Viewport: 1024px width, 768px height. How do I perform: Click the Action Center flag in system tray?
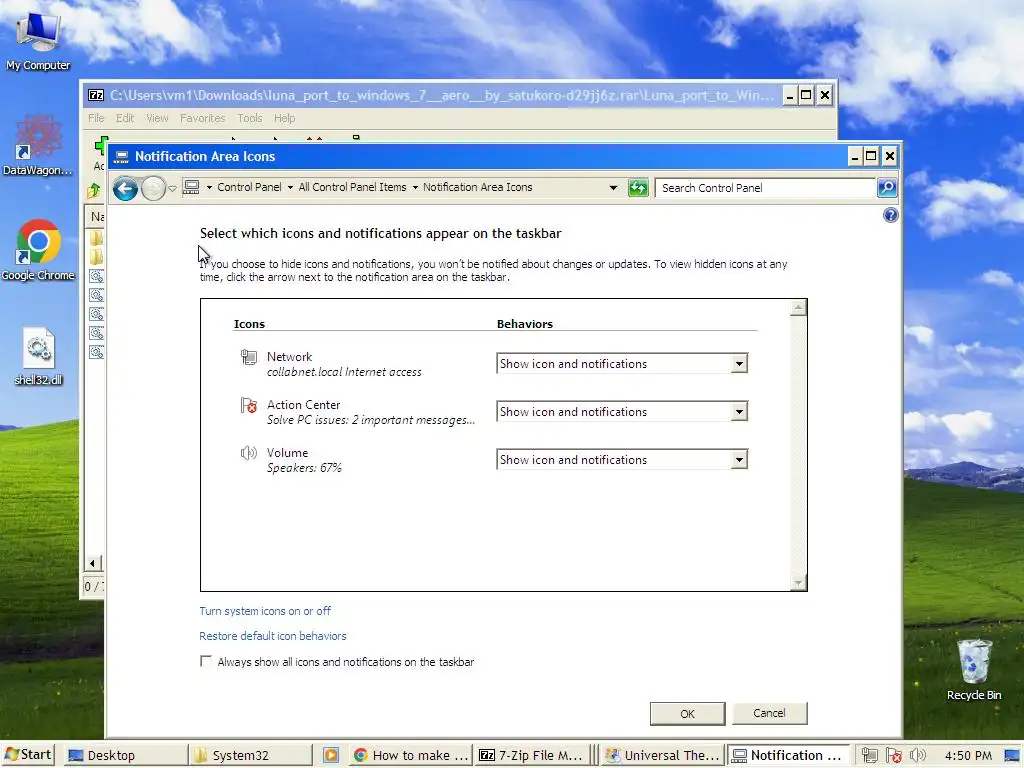point(894,756)
